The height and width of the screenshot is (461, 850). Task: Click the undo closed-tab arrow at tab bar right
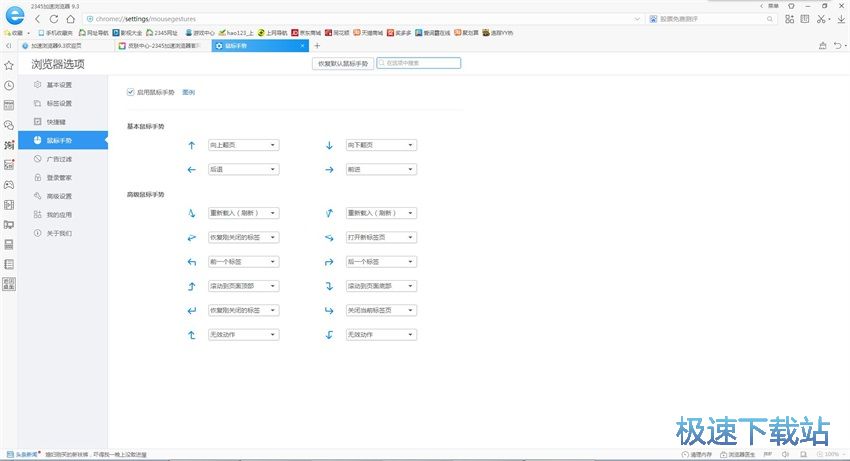pyautogui.click(x=838, y=46)
